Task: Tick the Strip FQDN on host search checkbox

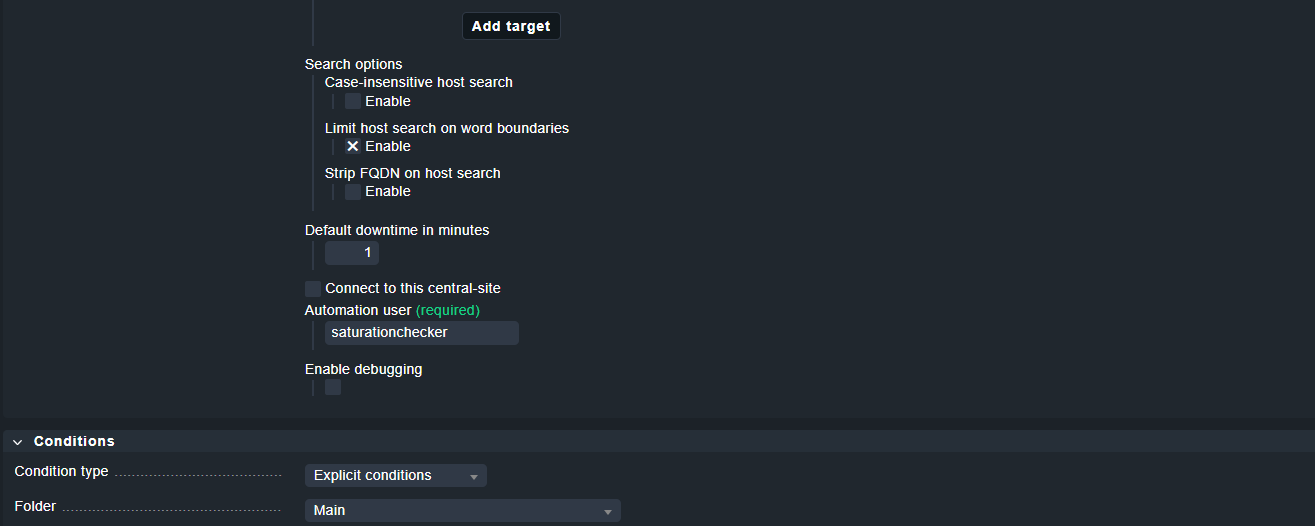Action: tap(353, 191)
